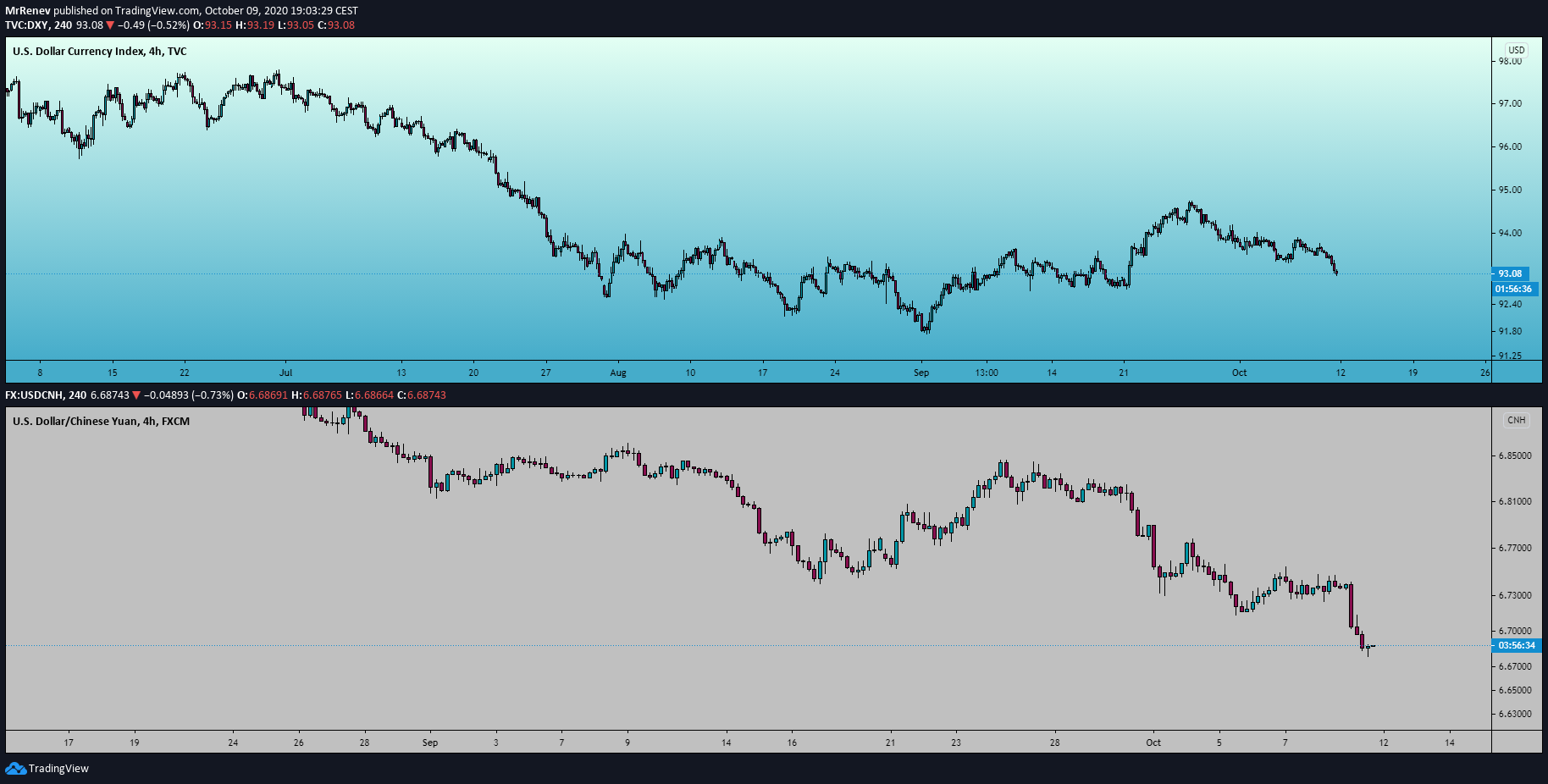Click the 6.77000 price axis label
The image size is (1548, 784).
pyautogui.click(x=1515, y=548)
